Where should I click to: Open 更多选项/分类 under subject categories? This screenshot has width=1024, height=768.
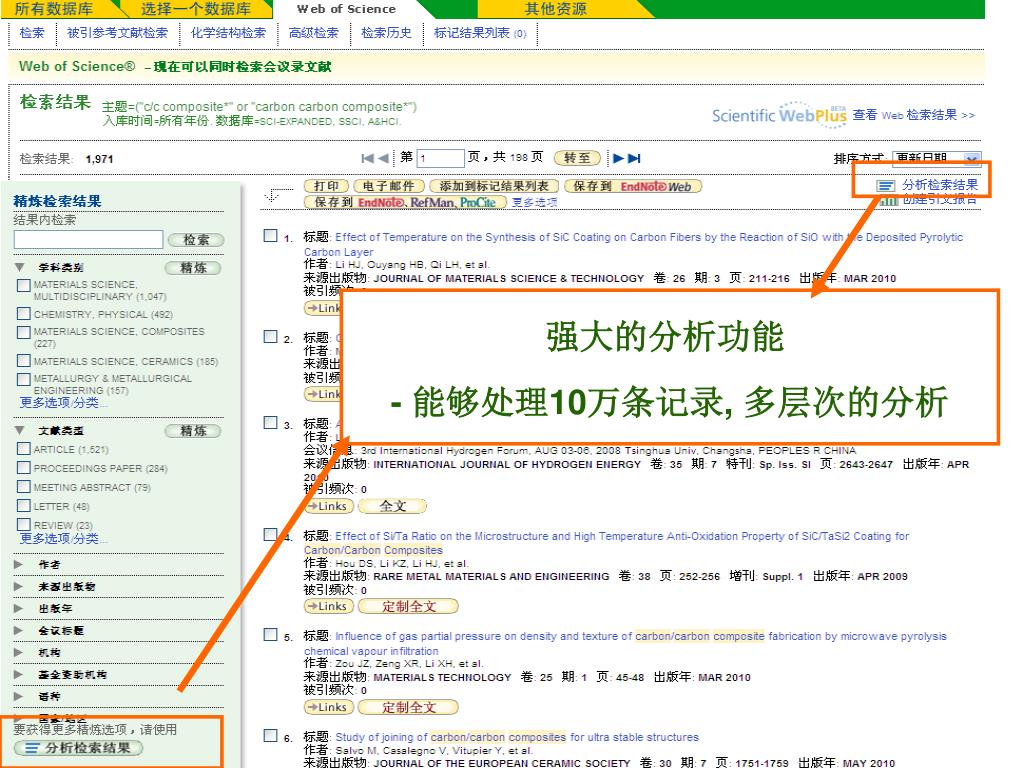click(x=64, y=402)
